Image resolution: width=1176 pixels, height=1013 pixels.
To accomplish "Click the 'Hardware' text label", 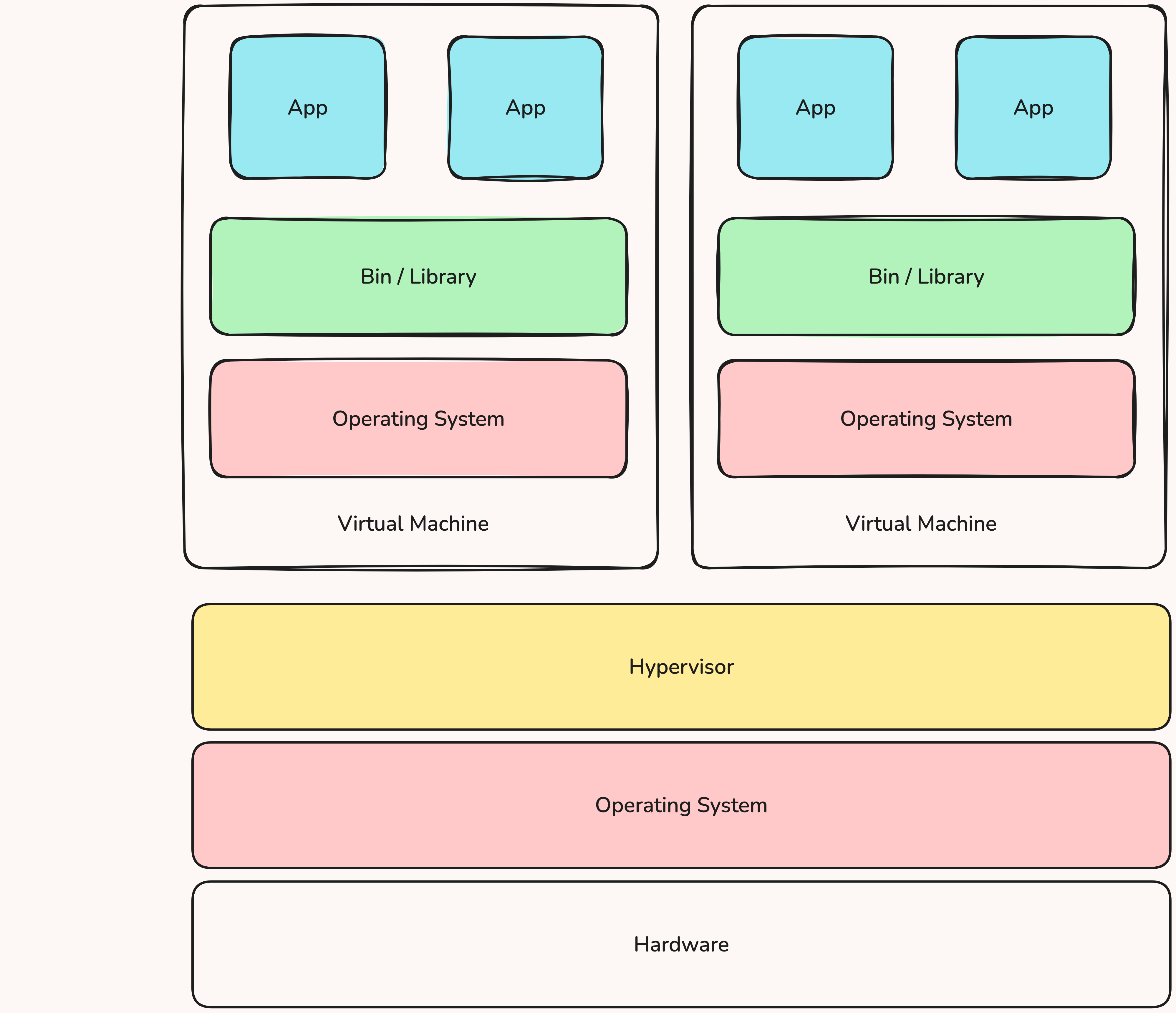I will pyautogui.click(x=681, y=944).
